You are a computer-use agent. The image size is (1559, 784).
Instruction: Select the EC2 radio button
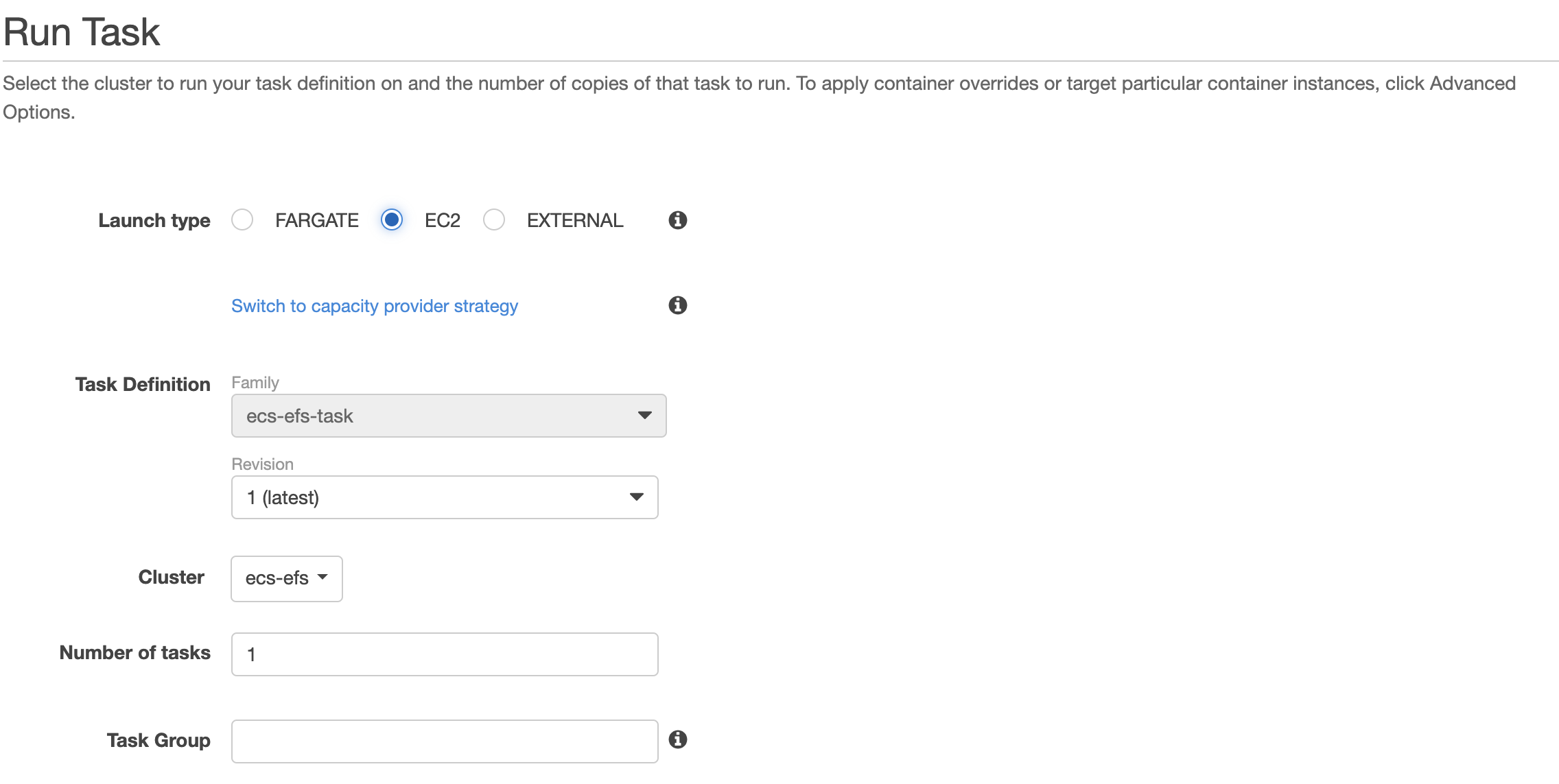click(x=392, y=220)
